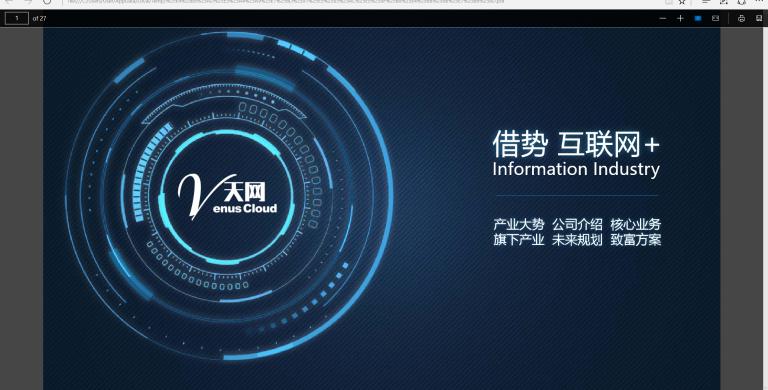This screenshot has width=768, height=390.
Task: Click the page number input field
Action: pos(17,18)
